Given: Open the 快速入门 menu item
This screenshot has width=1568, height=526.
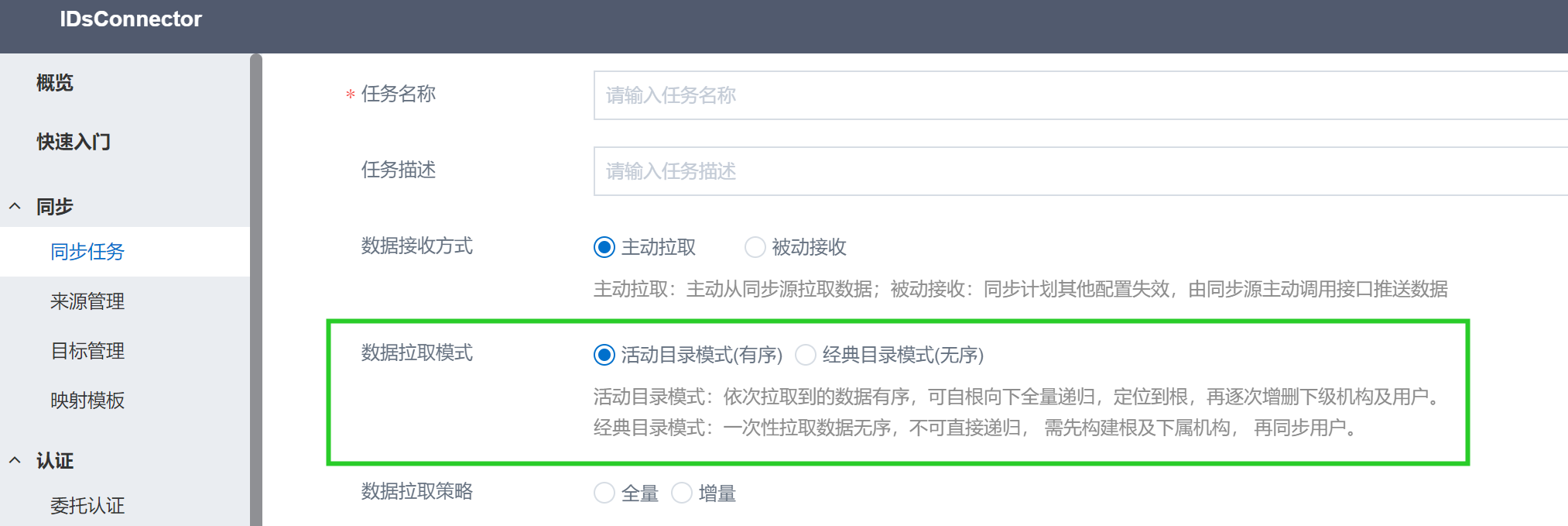Looking at the screenshot, I should pyautogui.click(x=74, y=142).
